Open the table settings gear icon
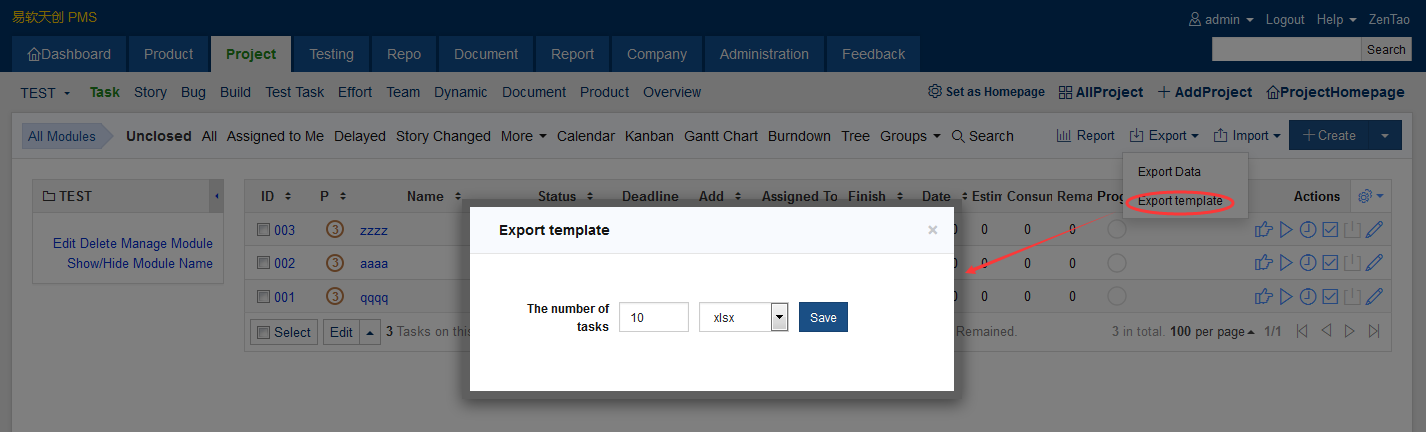 tap(1366, 196)
